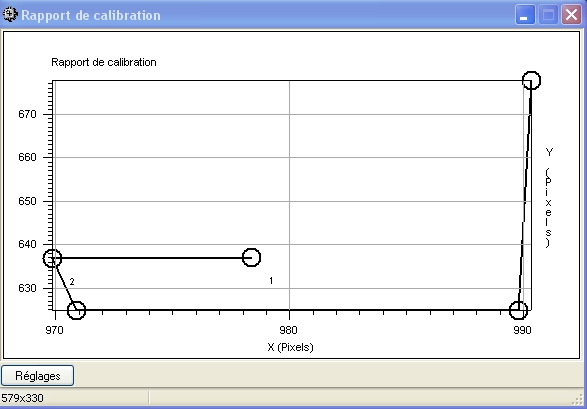Select the circle marker on the 637 Y-axis level at left
Screen dimensions: 587x409
52,258
